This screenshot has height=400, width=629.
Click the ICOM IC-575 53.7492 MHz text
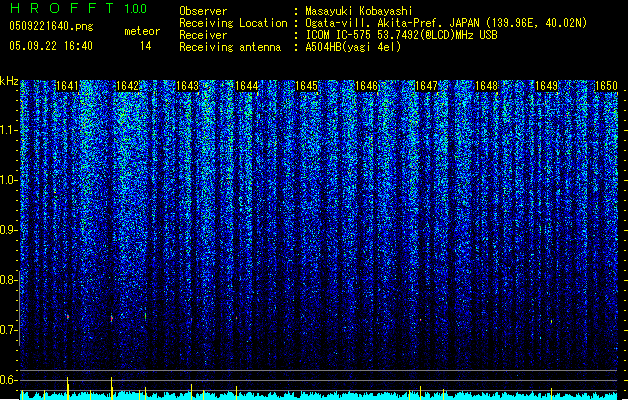(x=402, y=35)
